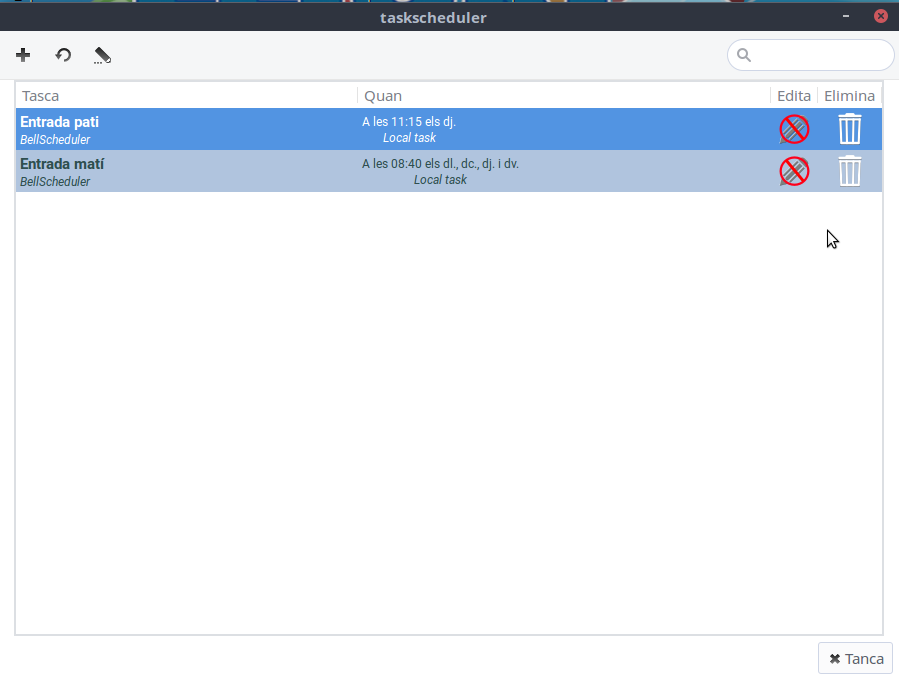This screenshot has height=680, width=899.
Task: Click the Edita column header
Action: [794, 96]
